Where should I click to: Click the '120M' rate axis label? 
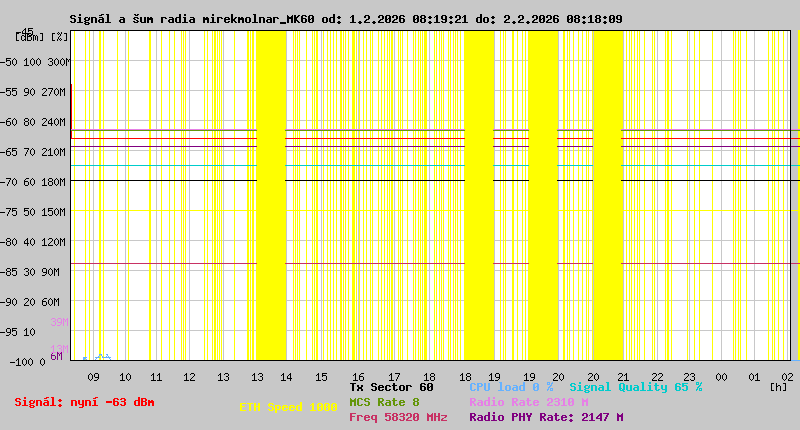tap(54, 242)
